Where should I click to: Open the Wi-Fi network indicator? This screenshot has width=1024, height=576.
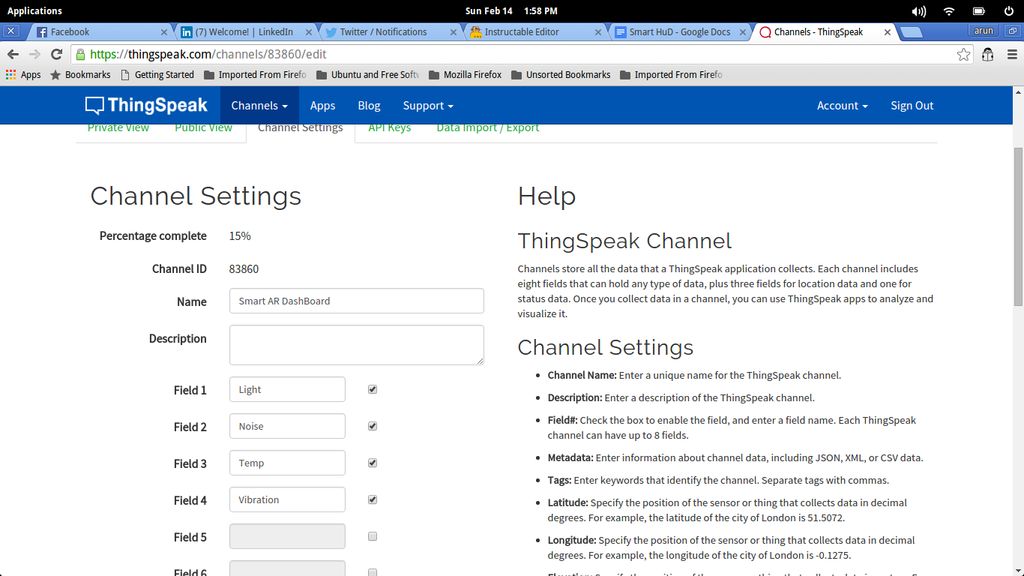pos(949,11)
